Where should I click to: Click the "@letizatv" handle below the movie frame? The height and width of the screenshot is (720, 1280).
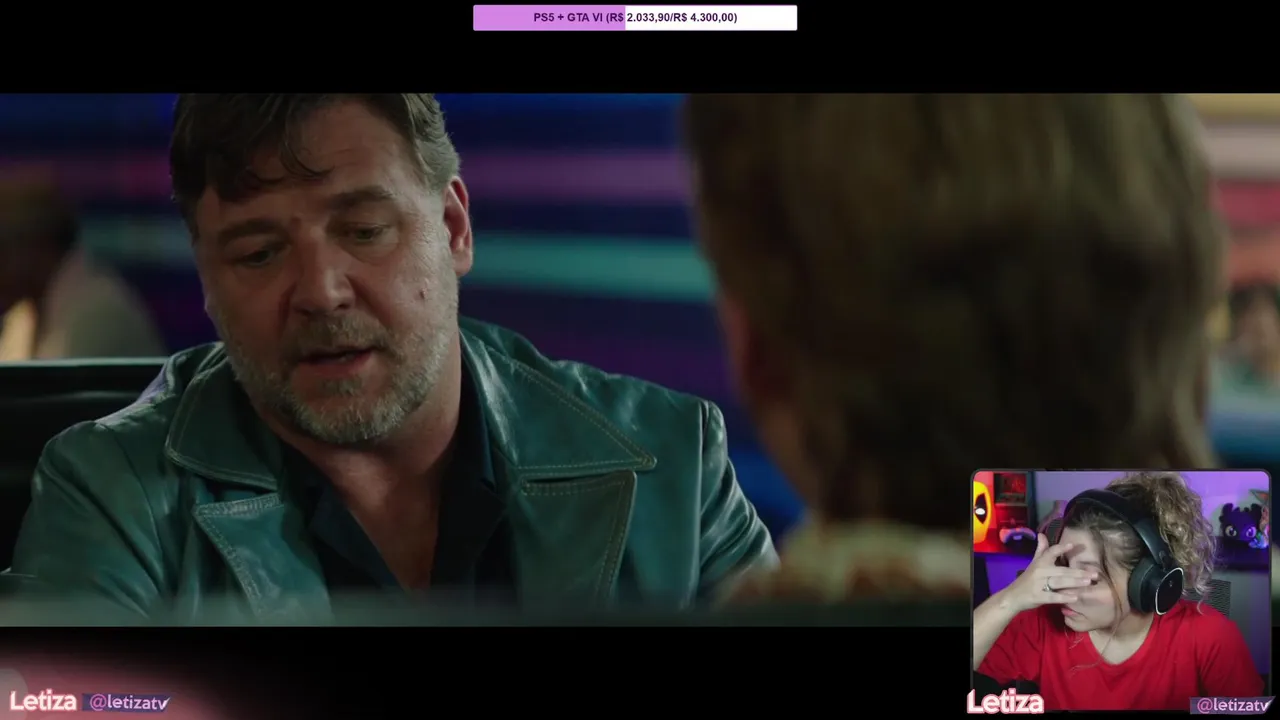tap(129, 703)
